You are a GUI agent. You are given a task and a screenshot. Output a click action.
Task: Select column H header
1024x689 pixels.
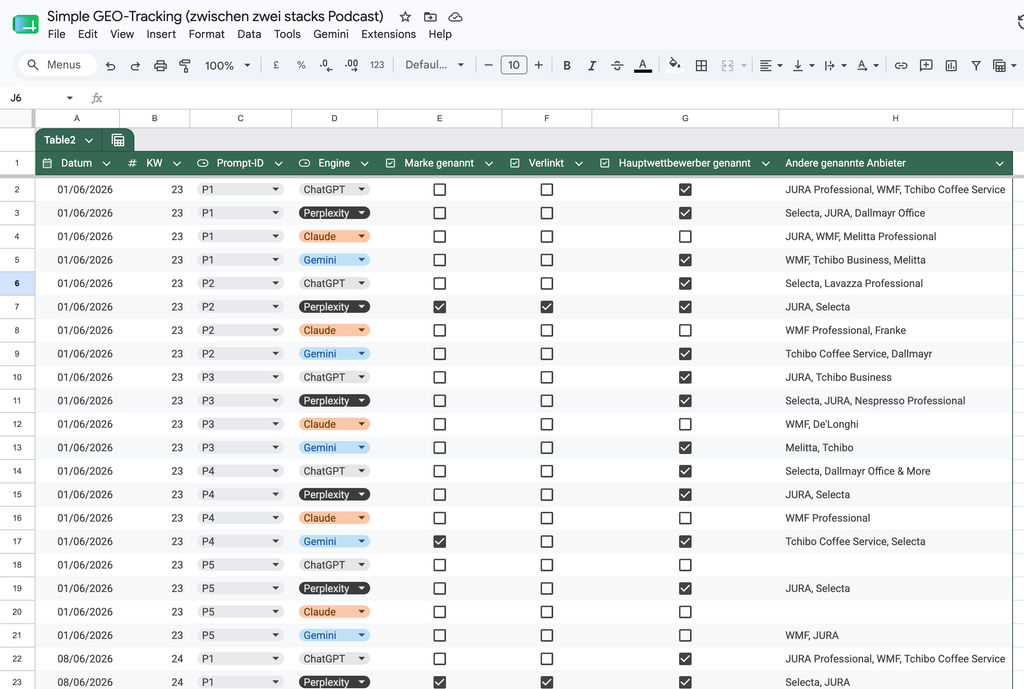click(895, 118)
